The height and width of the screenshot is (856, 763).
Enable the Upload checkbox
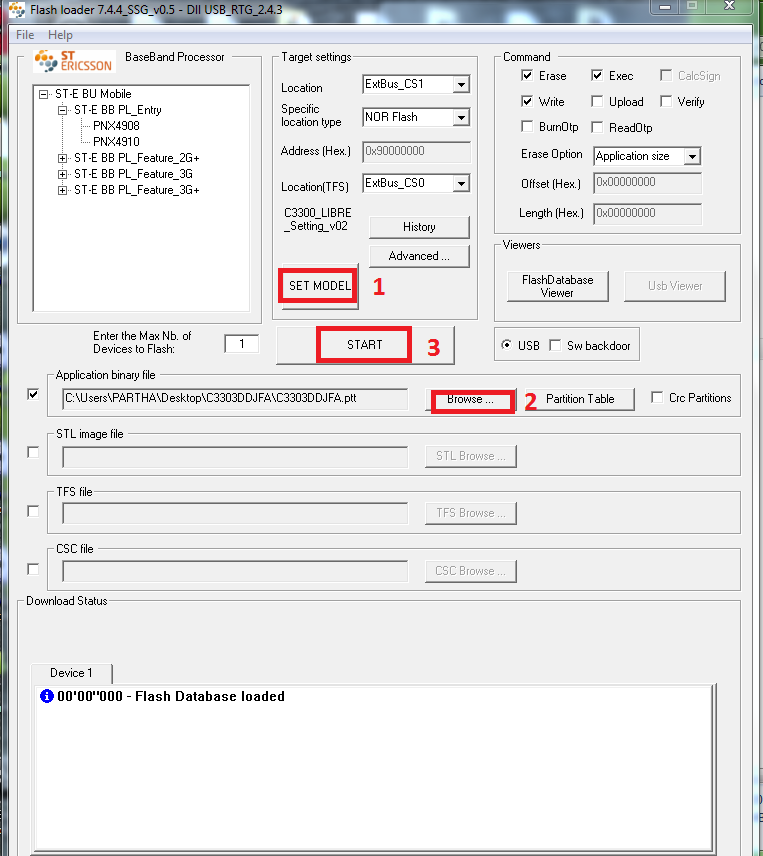[x=597, y=101]
